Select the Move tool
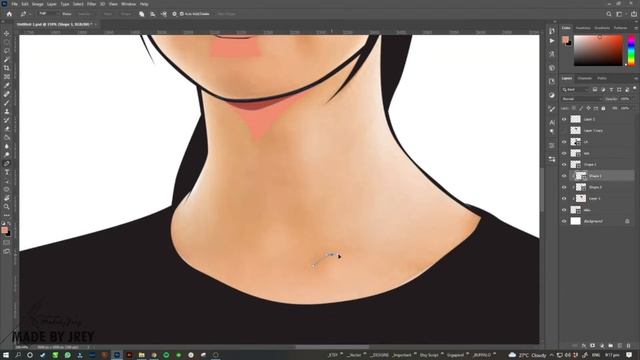This screenshot has width=640, height=360. (x=7, y=33)
